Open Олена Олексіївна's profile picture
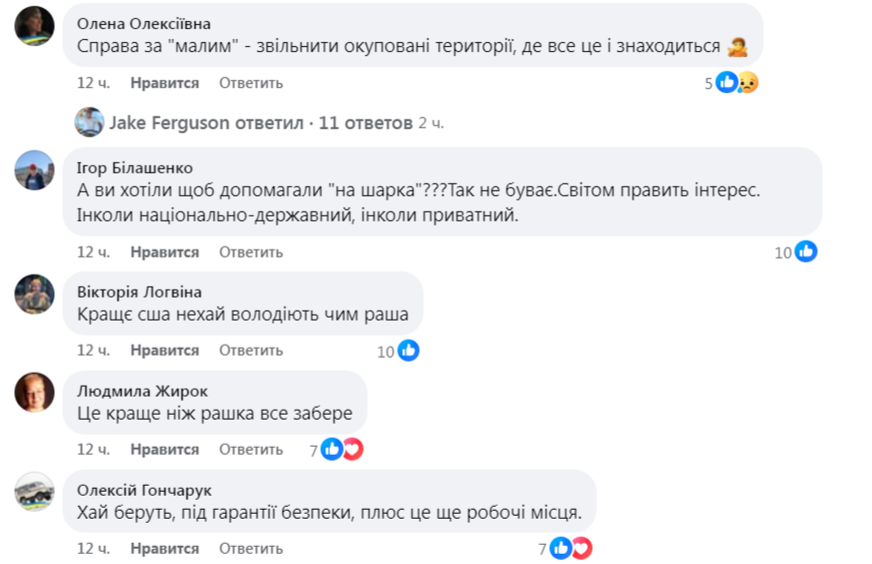 34,25
